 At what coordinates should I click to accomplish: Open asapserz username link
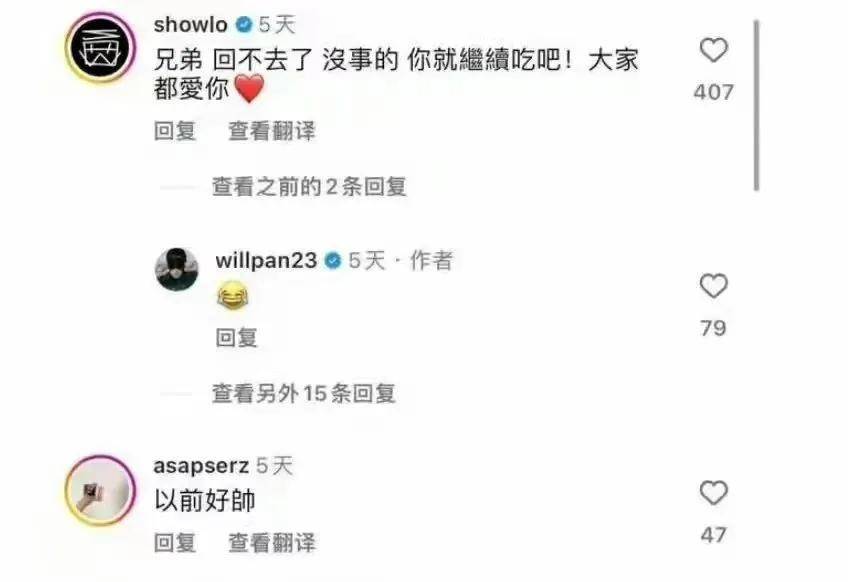tap(201, 466)
